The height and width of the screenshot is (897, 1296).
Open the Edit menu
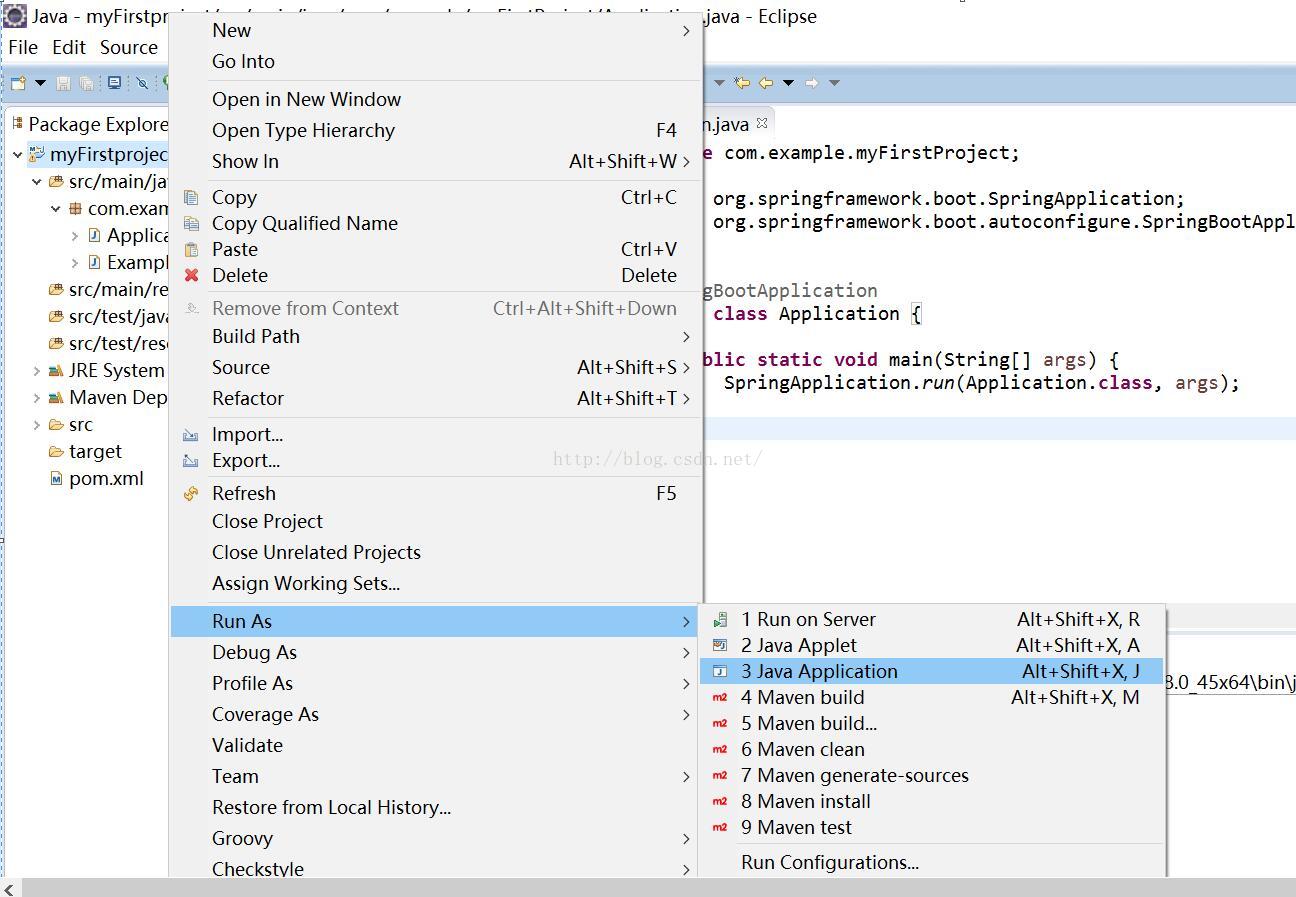69,47
